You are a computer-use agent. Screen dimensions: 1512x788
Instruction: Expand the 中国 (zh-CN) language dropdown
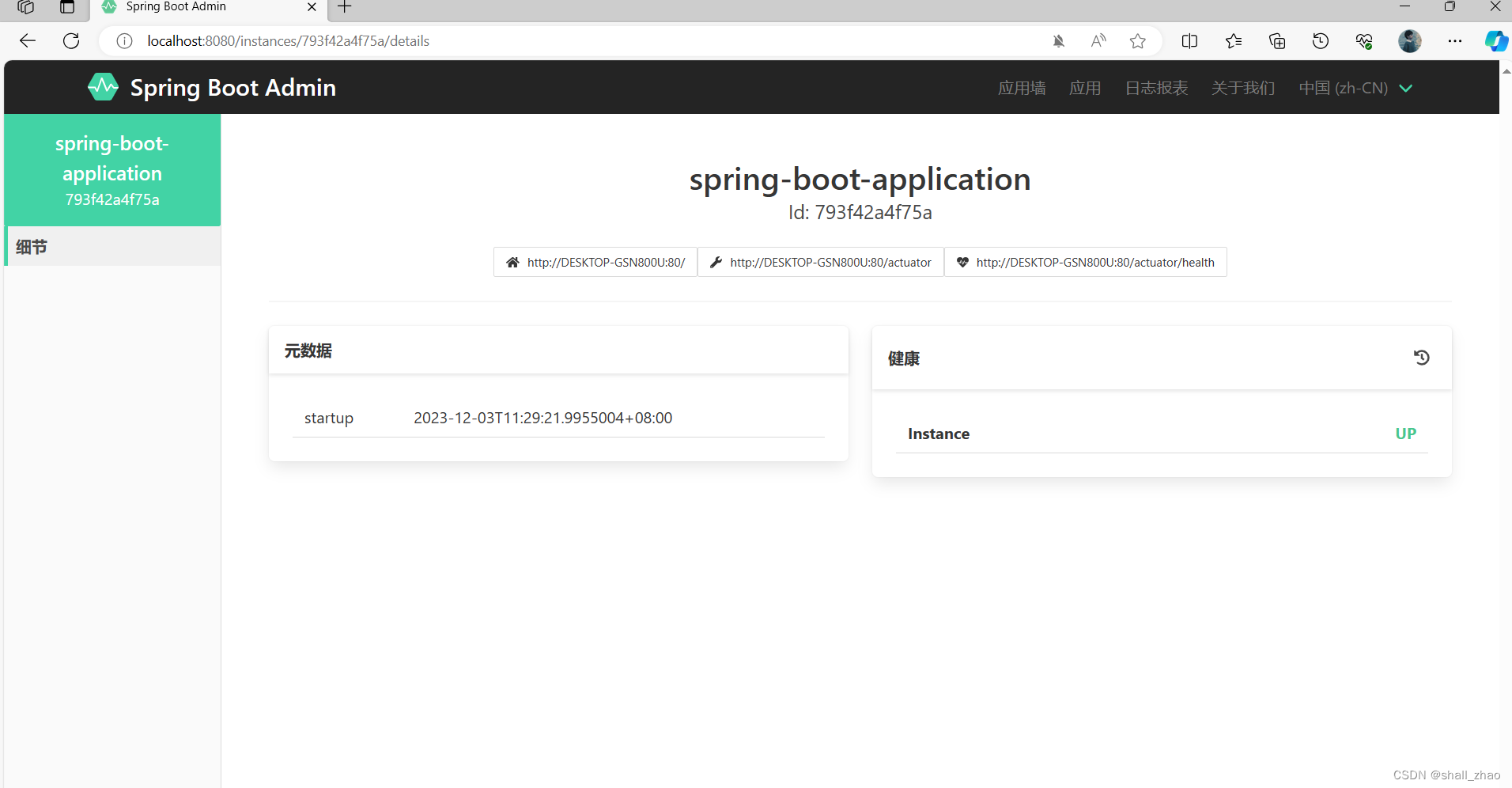pos(1355,88)
